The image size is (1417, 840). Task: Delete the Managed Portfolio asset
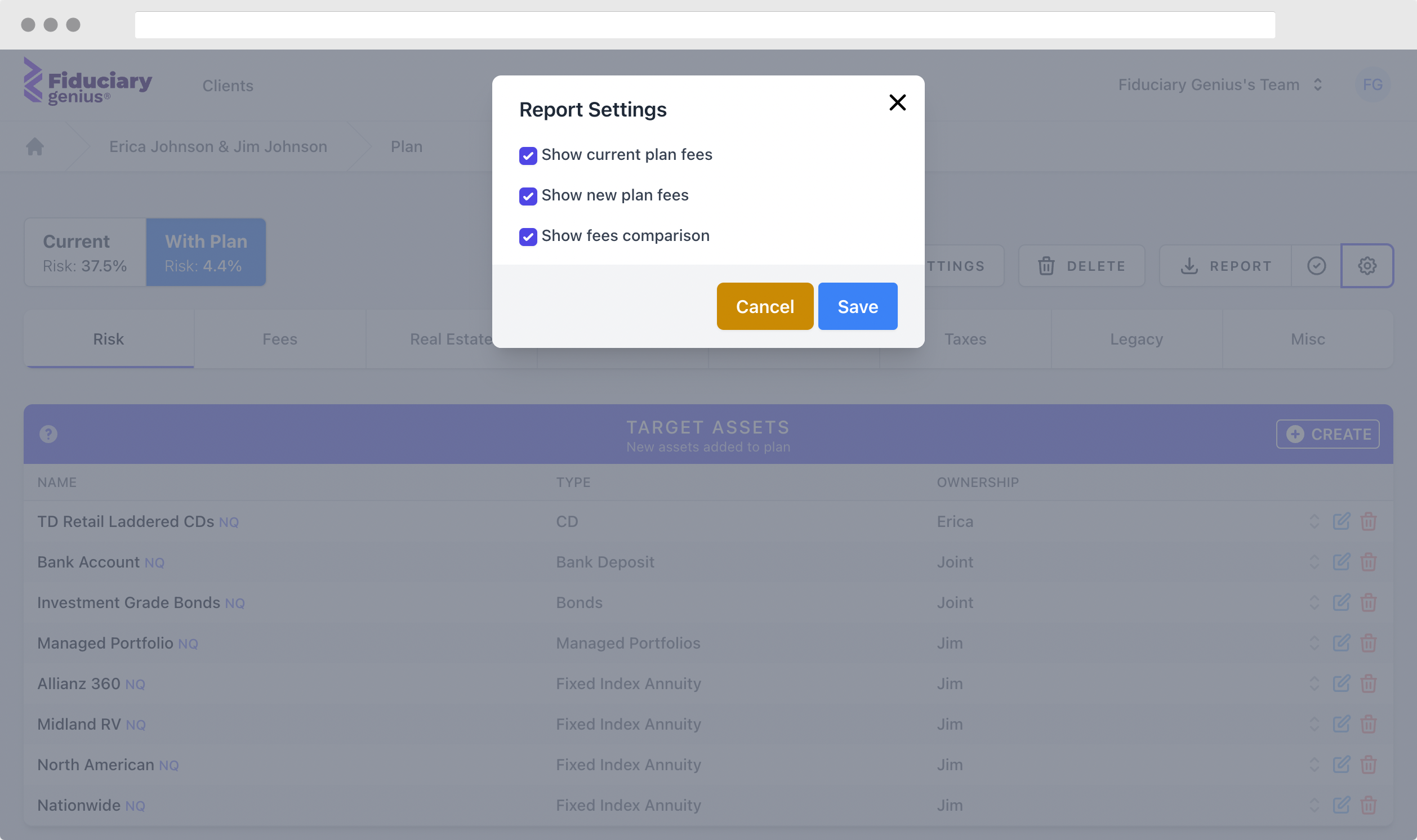click(1369, 642)
